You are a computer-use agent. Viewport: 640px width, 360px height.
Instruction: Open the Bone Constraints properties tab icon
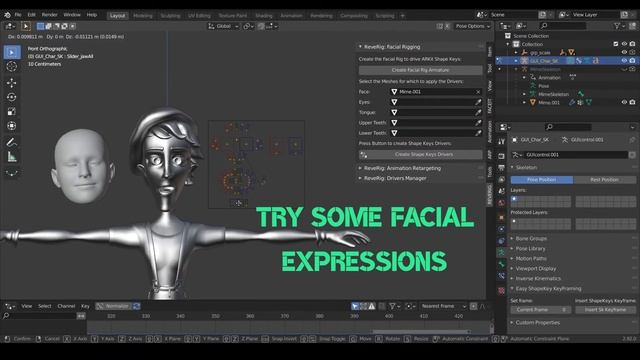point(501,276)
